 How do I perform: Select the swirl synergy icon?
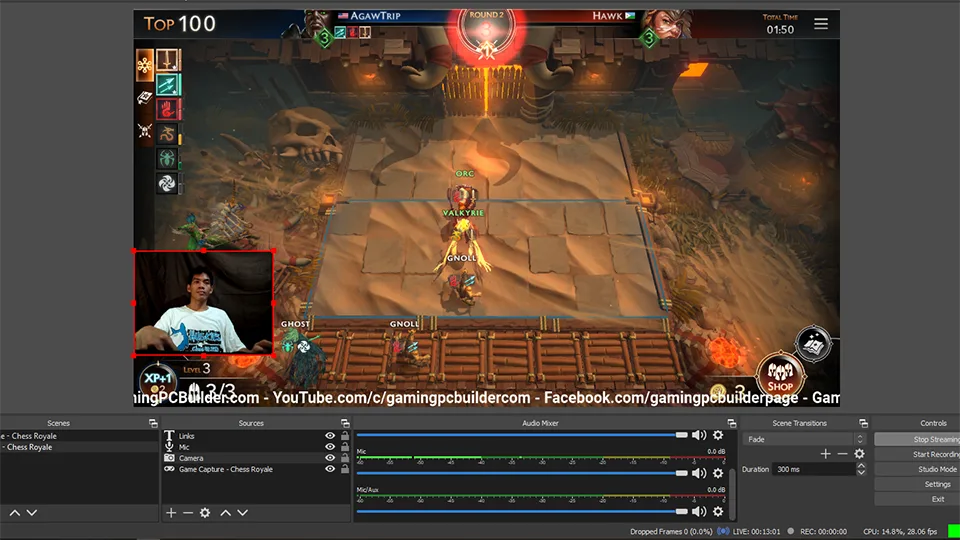click(x=167, y=182)
